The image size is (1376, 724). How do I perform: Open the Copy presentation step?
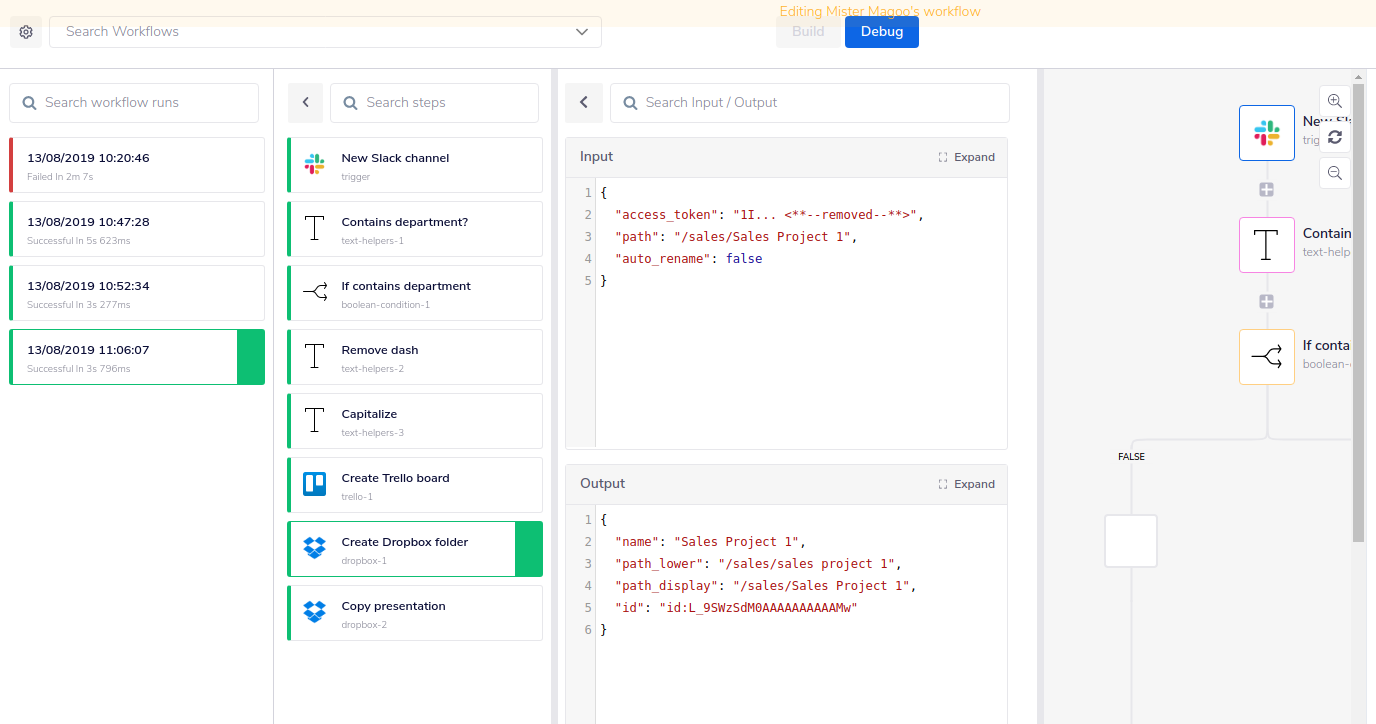click(x=415, y=613)
